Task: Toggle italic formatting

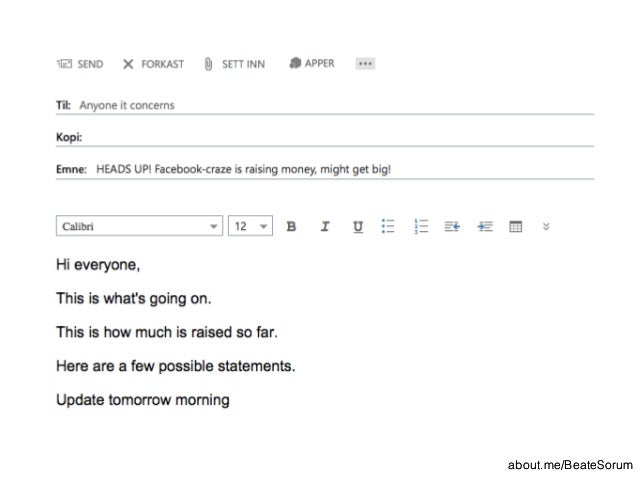Action: click(325, 226)
